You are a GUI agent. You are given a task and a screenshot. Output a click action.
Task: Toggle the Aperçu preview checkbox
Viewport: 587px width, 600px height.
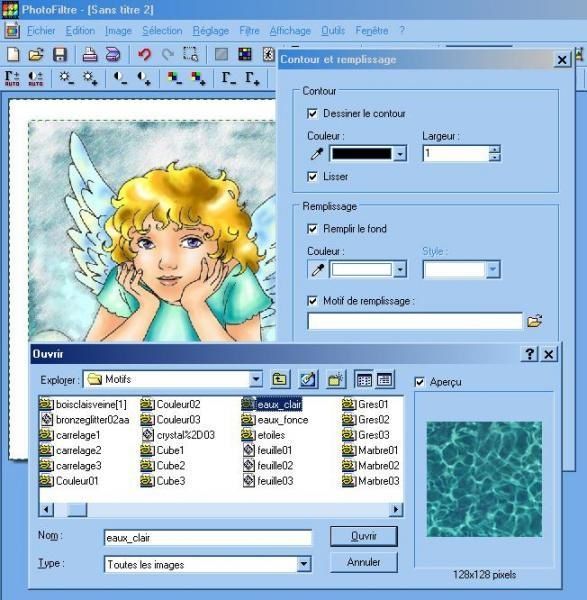coord(419,382)
